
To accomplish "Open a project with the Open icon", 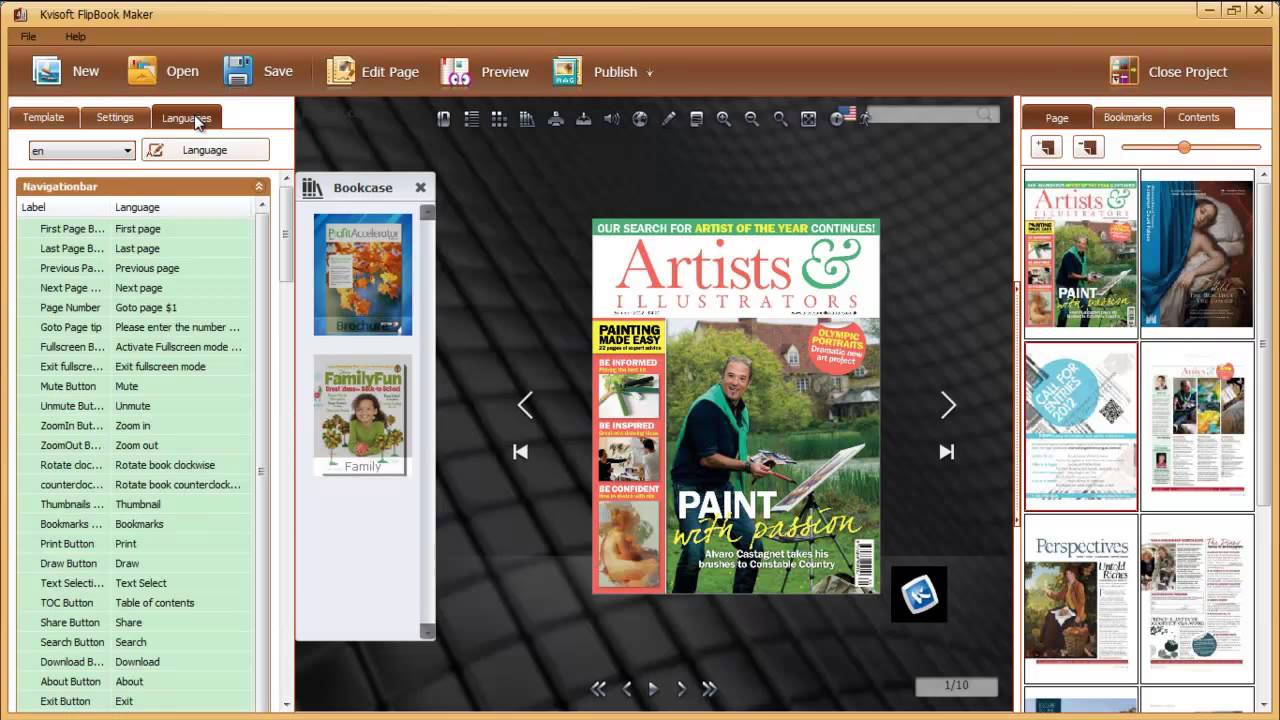I will (142, 71).
